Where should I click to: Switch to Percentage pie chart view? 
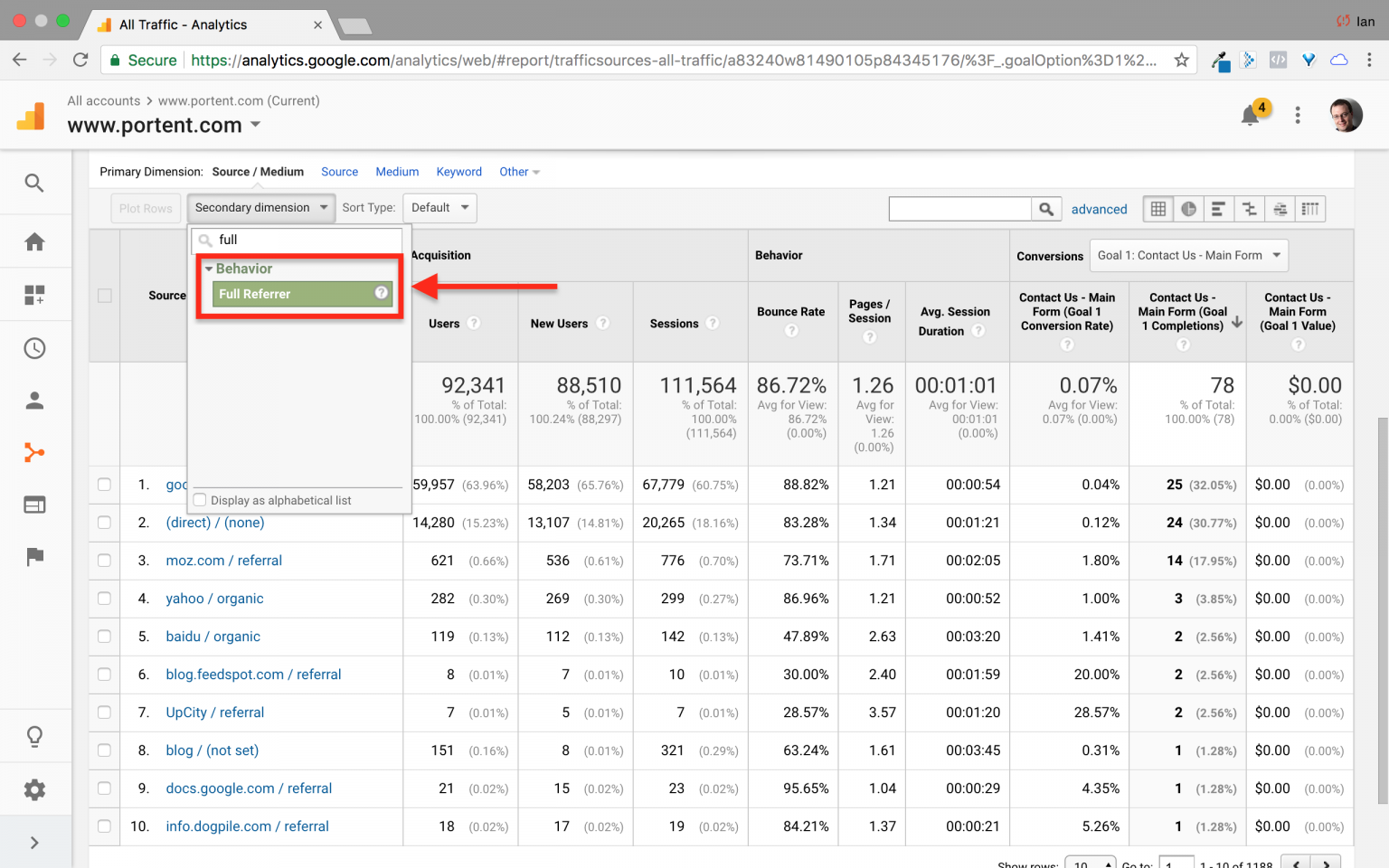[1188, 209]
